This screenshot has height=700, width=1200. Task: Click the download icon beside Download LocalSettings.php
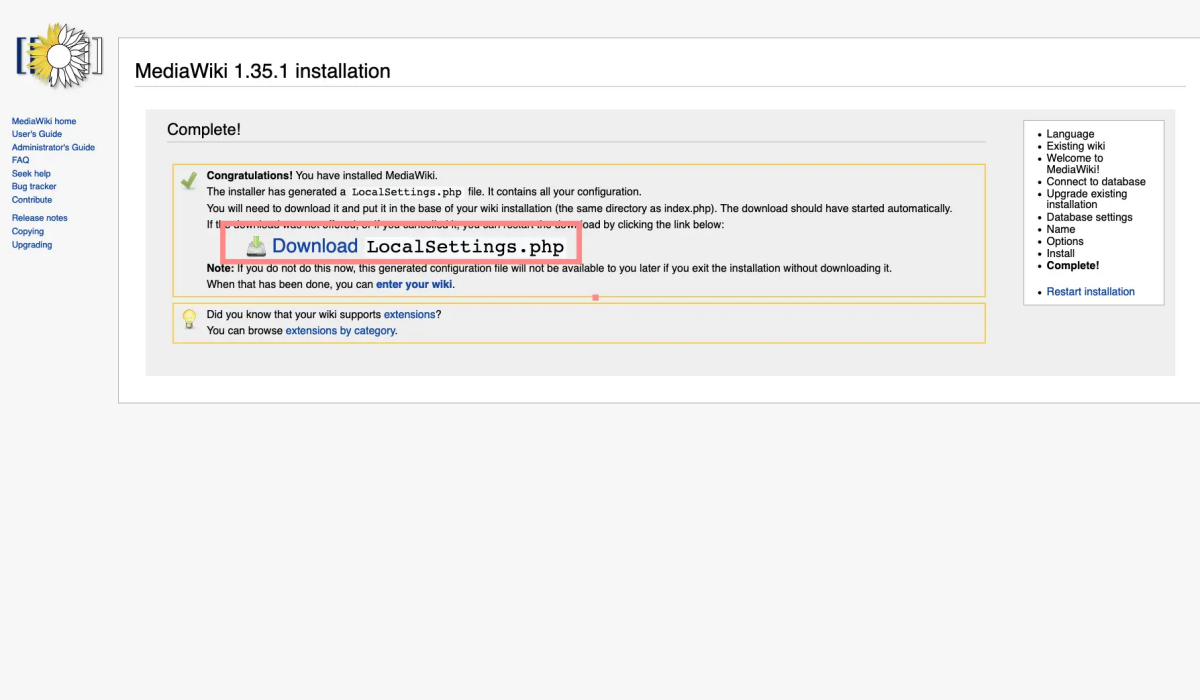(256, 246)
